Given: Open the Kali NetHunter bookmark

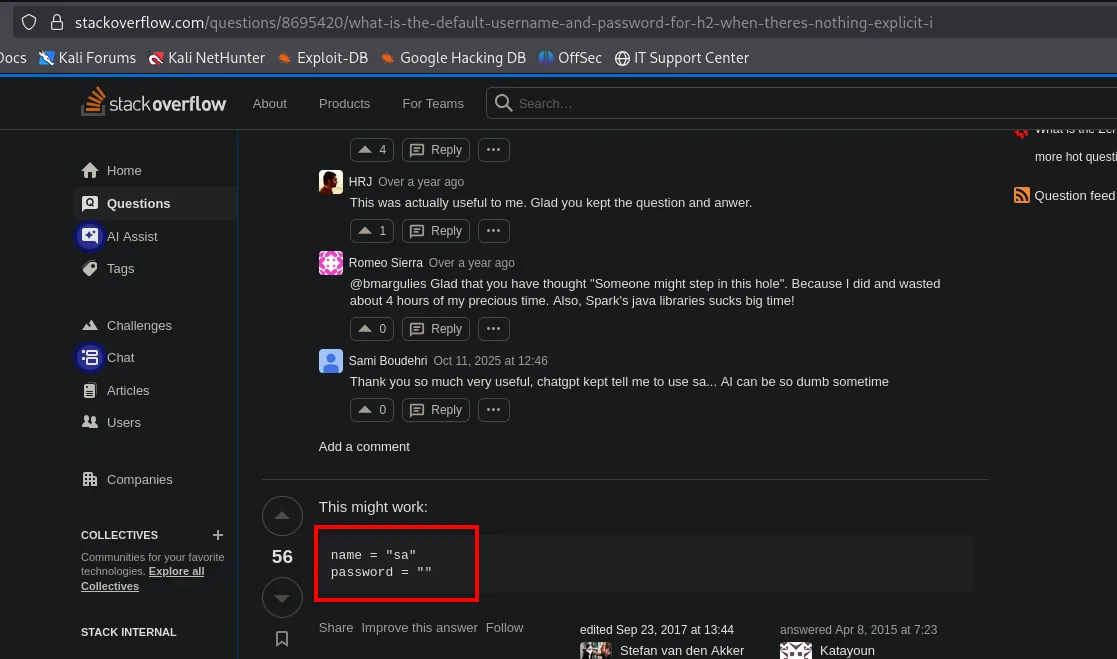Looking at the screenshot, I should (x=207, y=58).
